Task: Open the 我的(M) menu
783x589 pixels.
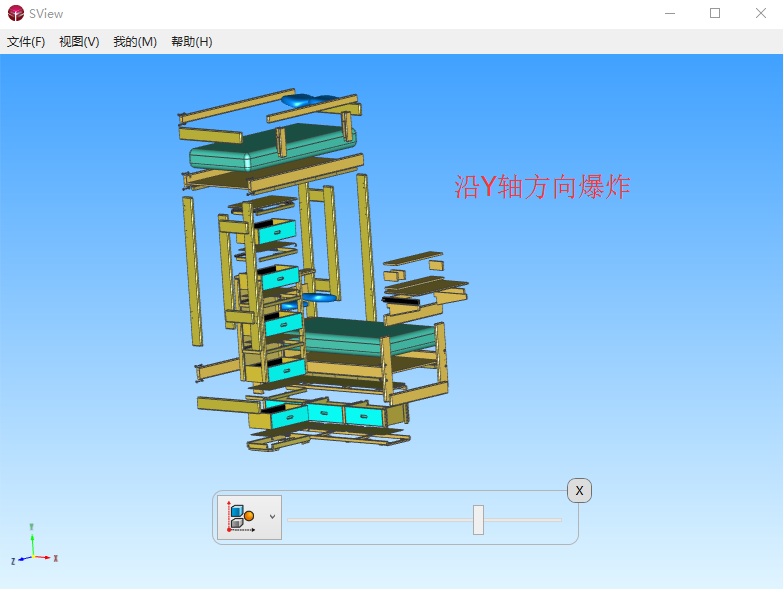Action: click(135, 41)
